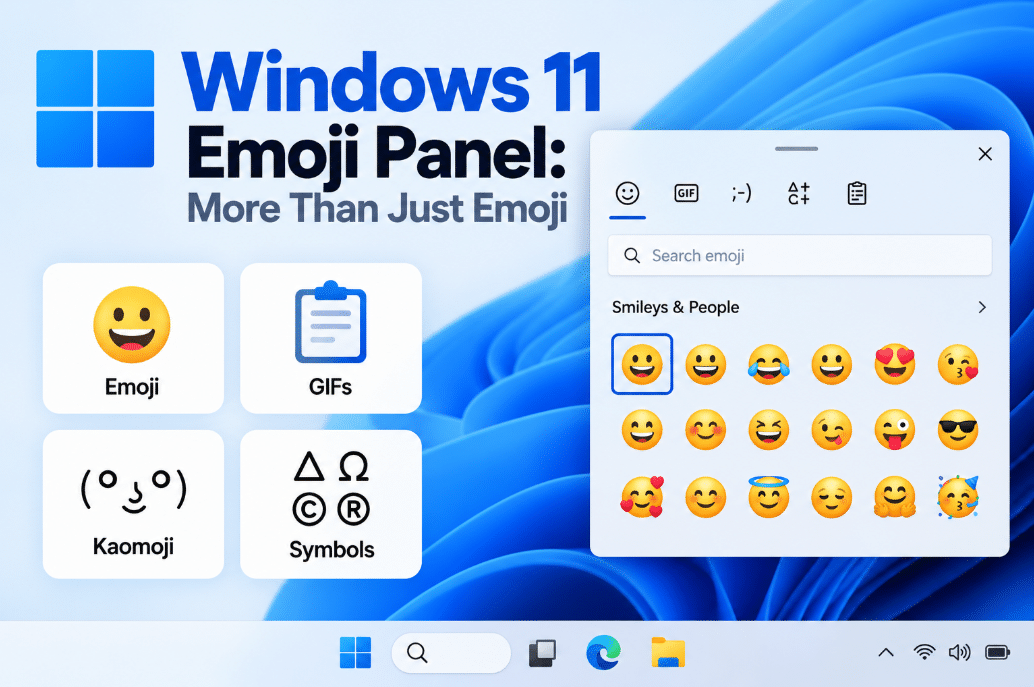This screenshot has width=1034, height=687.
Task: Expand Smileys & People with the chevron
Action: pyautogui.click(x=982, y=307)
